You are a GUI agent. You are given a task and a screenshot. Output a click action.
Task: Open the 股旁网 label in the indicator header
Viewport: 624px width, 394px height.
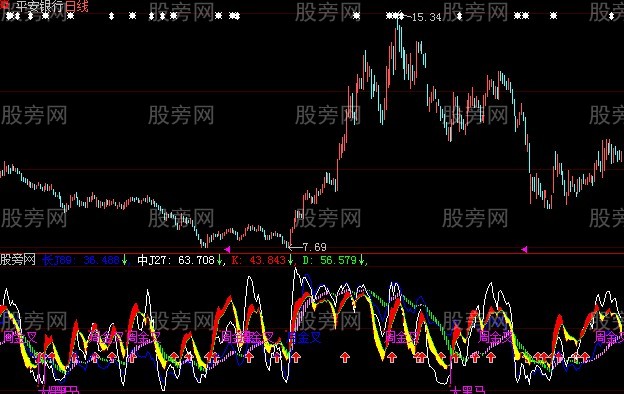(18, 260)
